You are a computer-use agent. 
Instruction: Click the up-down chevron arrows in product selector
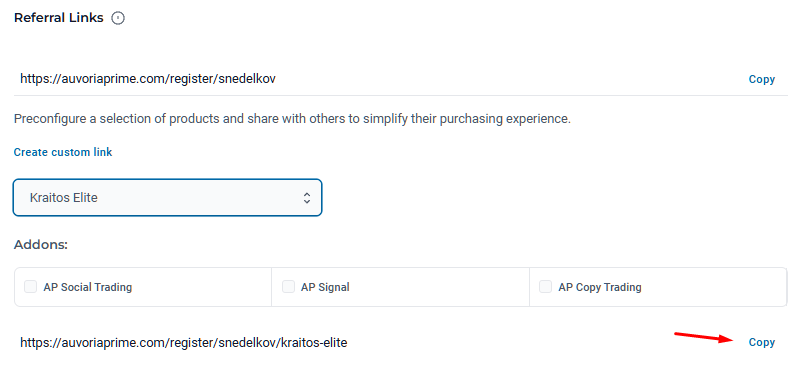point(307,198)
